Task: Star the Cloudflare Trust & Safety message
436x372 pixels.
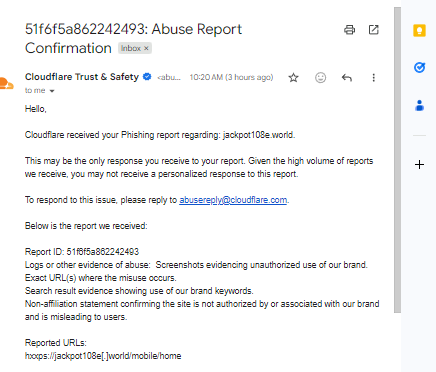Action: (293, 78)
